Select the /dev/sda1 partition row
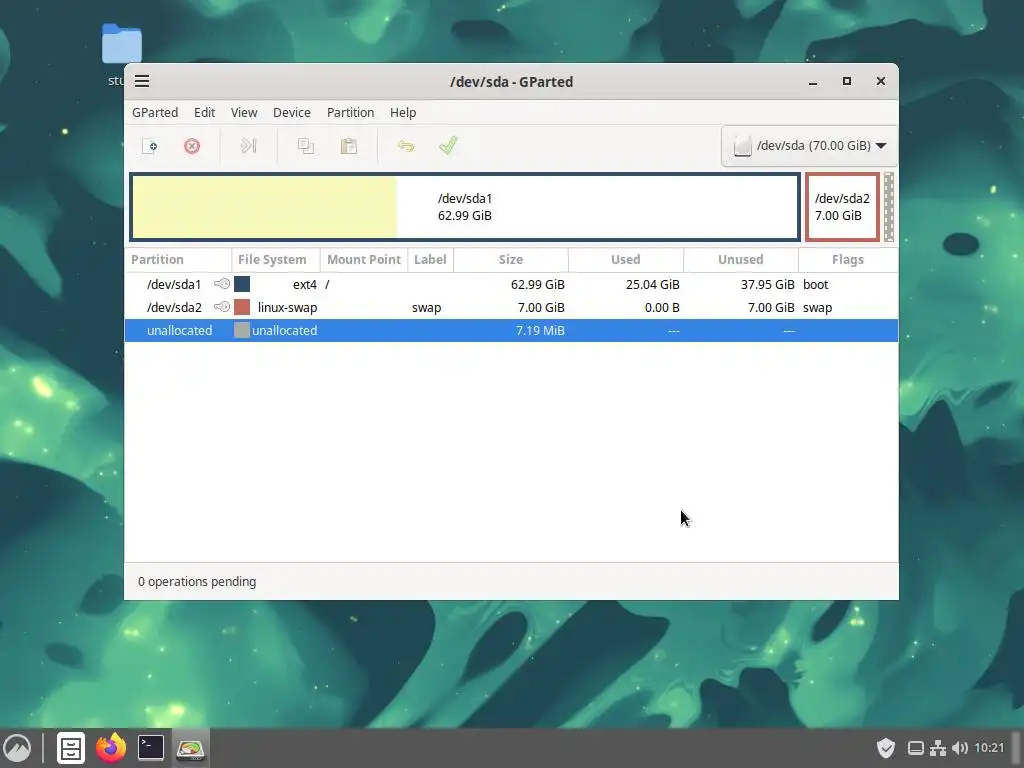The width and height of the screenshot is (1024, 768). click(x=511, y=284)
